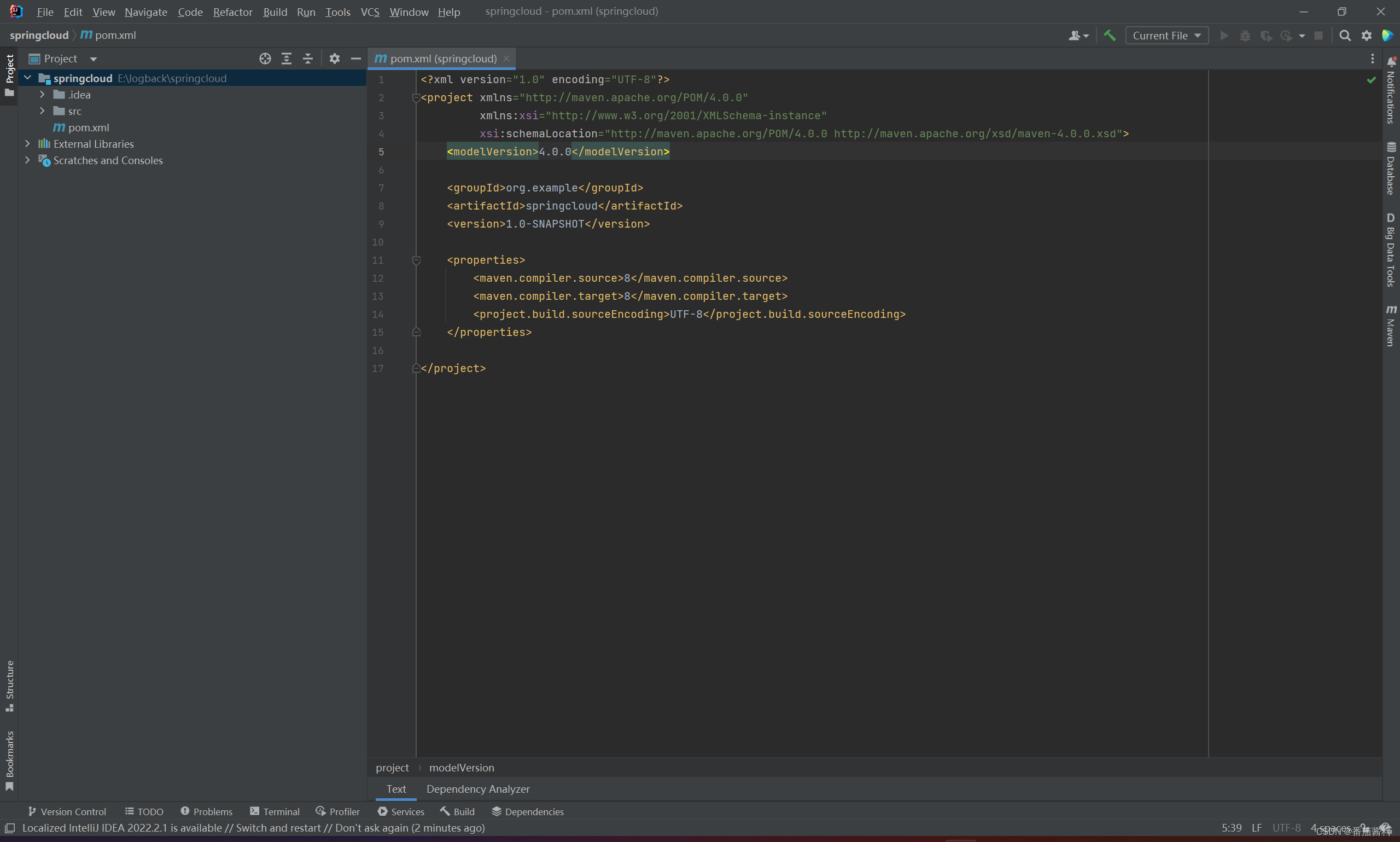This screenshot has height=842, width=1400.
Task: Expand the src folder
Action: pyautogui.click(x=42, y=111)
